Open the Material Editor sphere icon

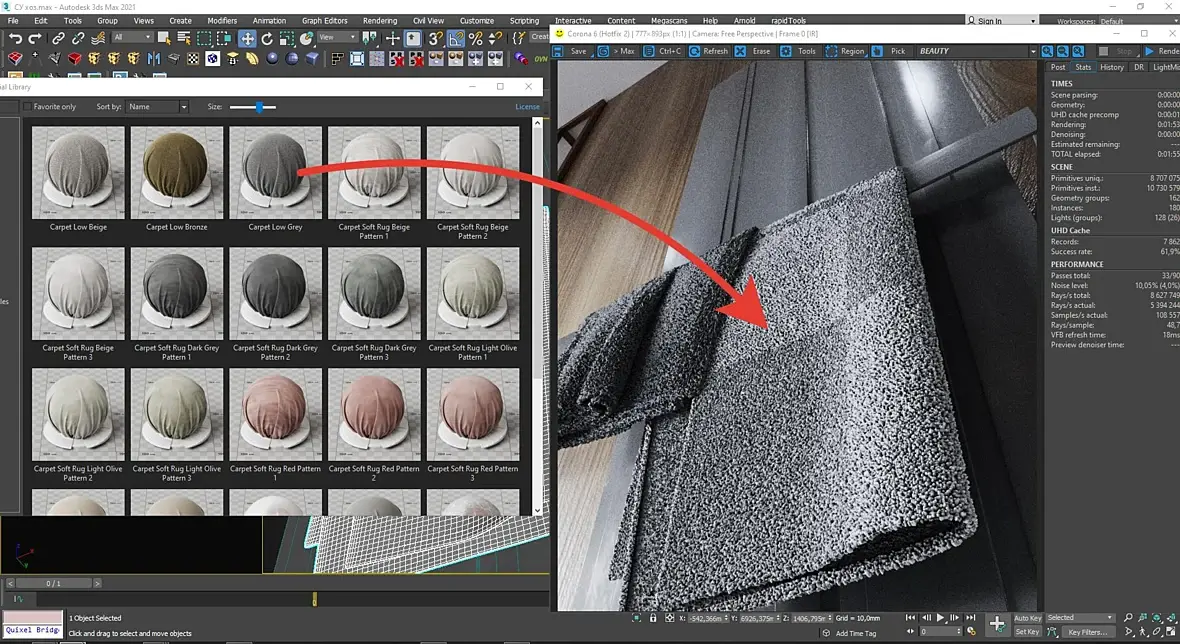click(x=270, y=59)
